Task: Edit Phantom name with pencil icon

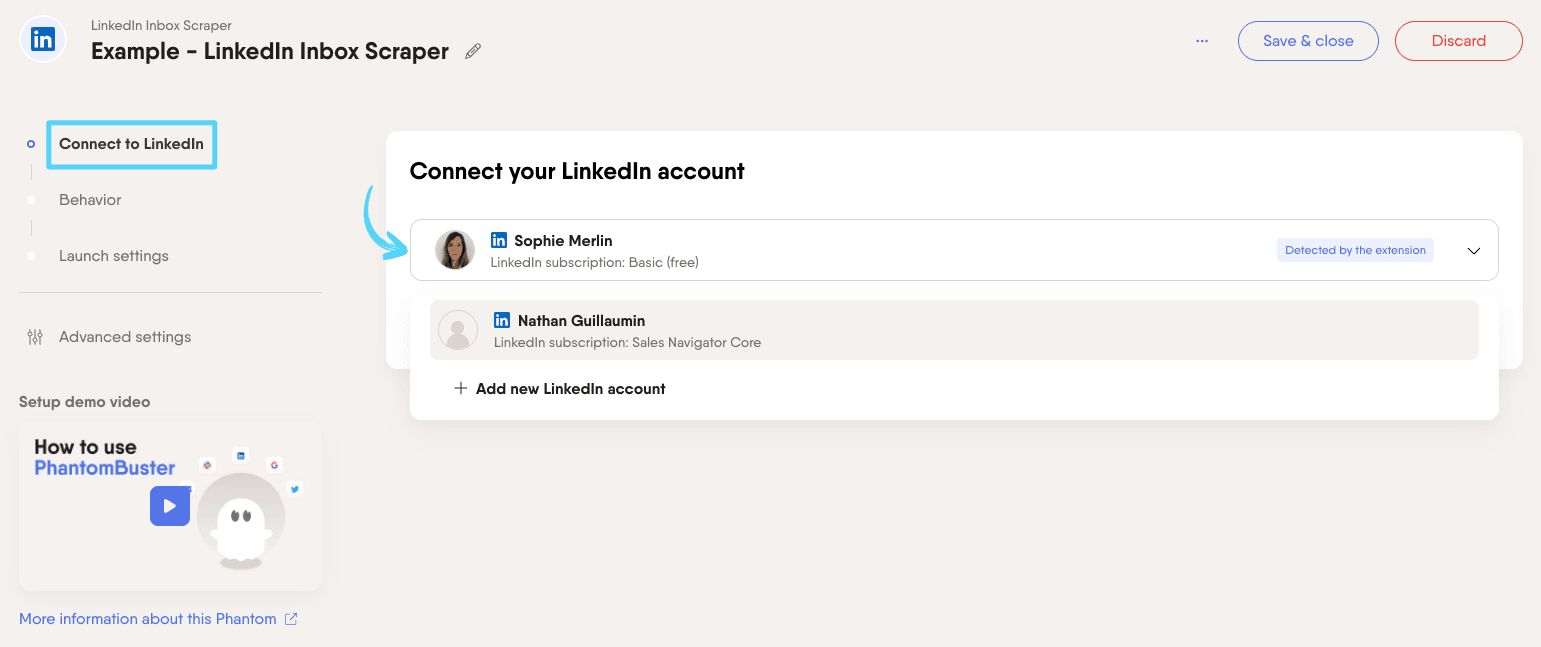Action: [473, 51]
